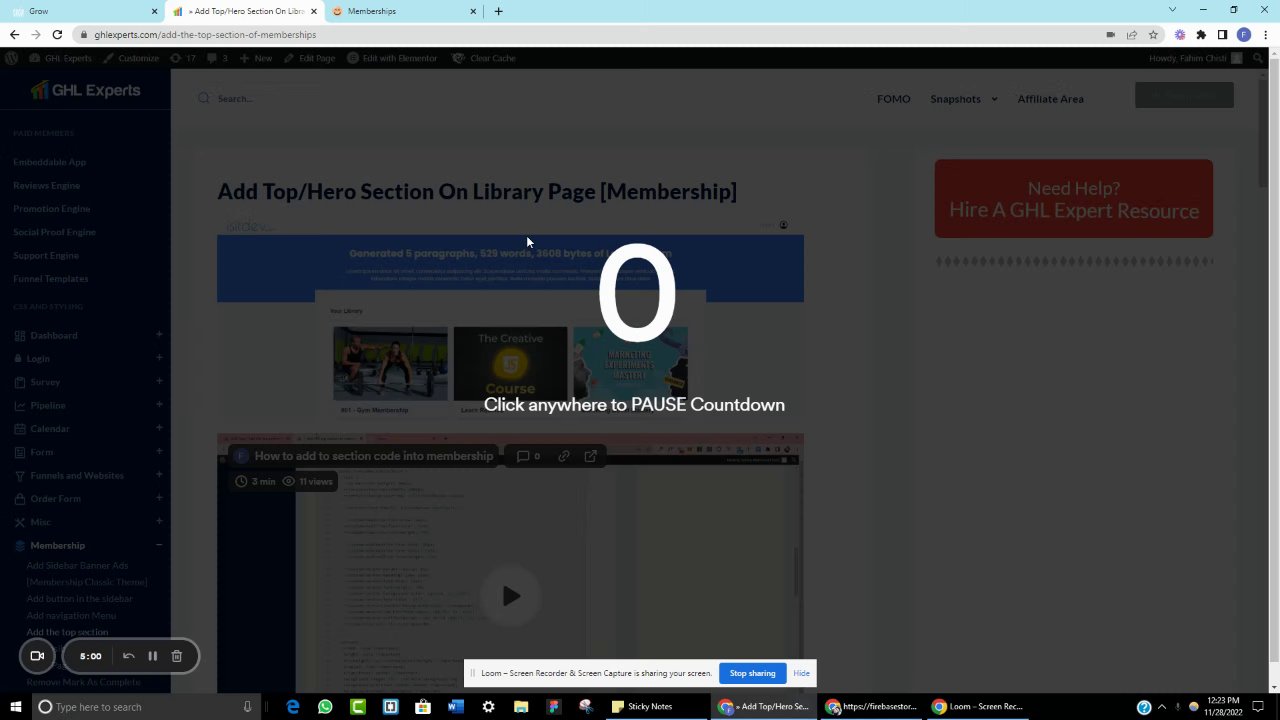
Task: Go back in browser history
Action: tap(14, 34)
